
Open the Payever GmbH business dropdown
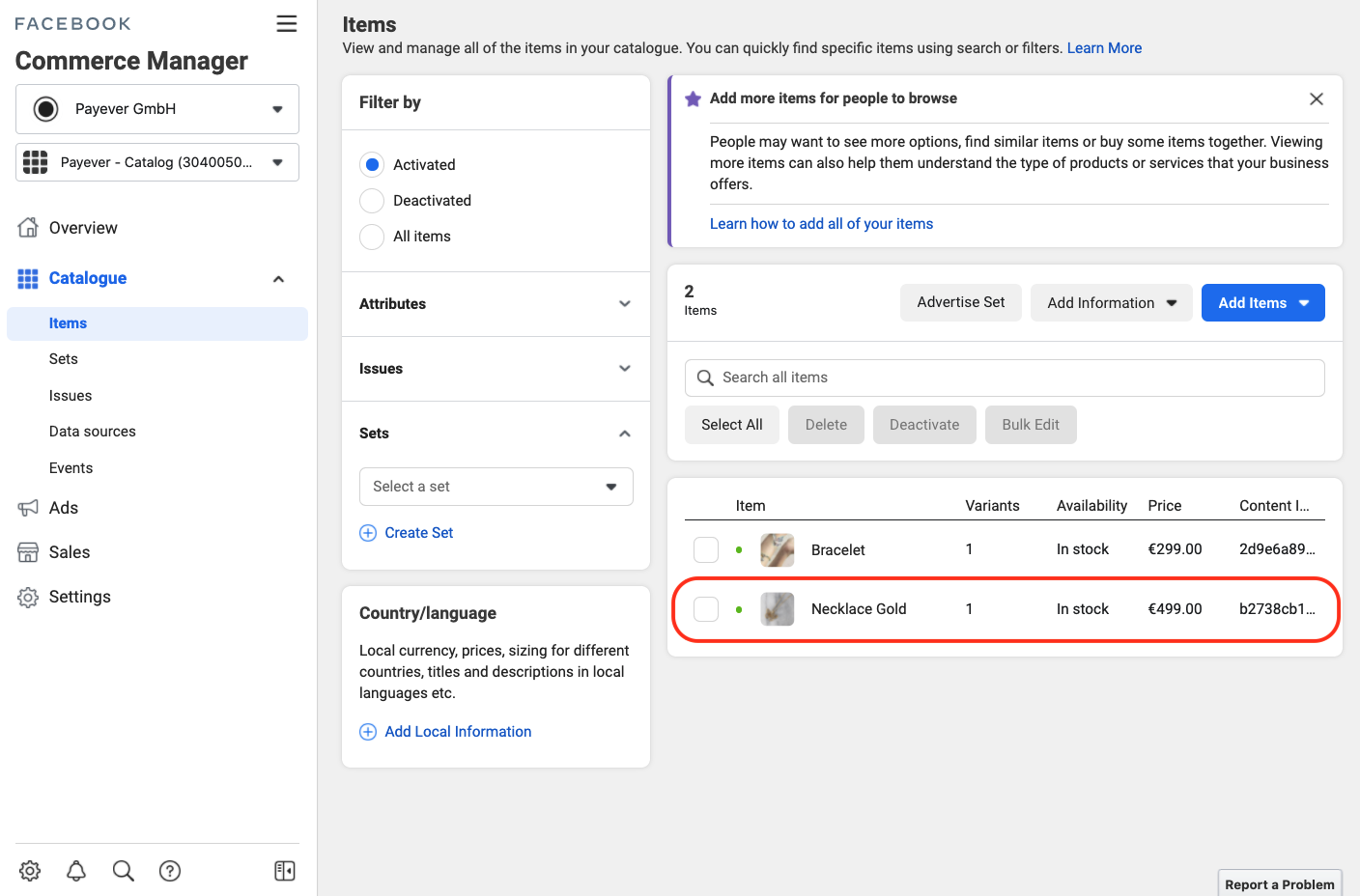click(x=157, y=109)
